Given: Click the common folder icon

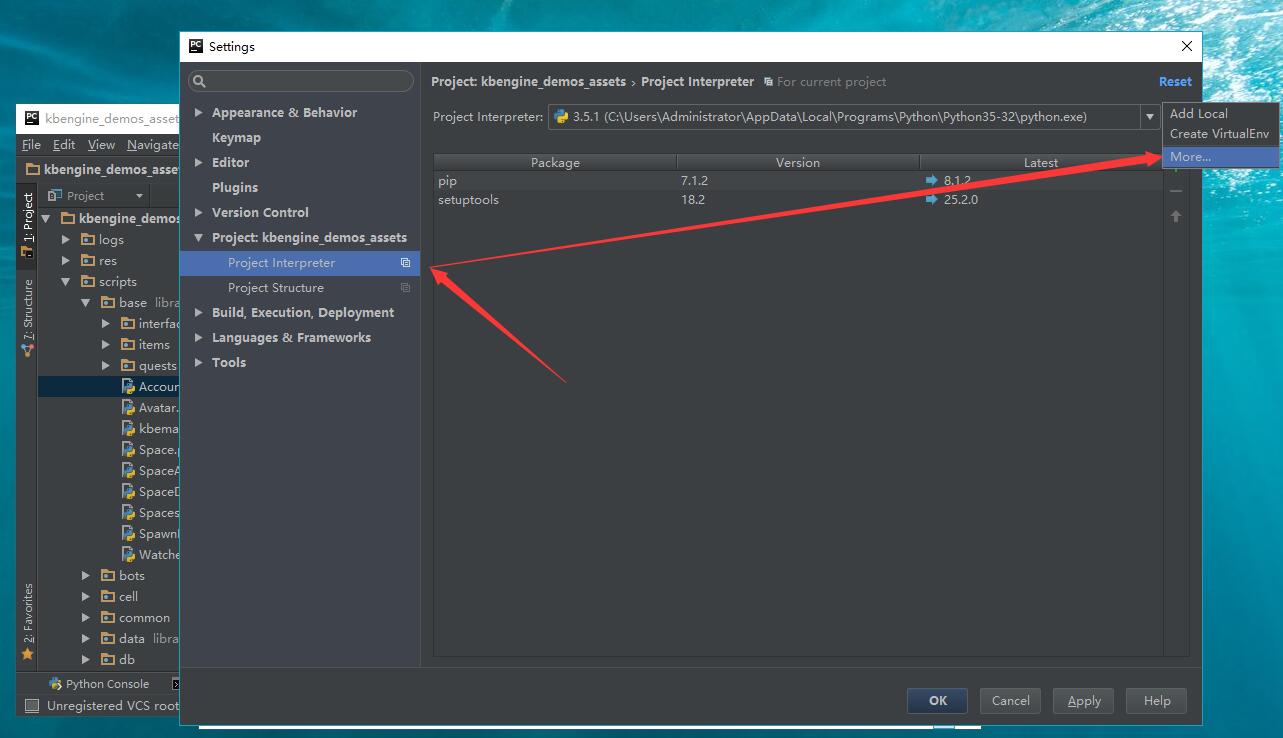Looking at the screenshot, I should point(108,617).
